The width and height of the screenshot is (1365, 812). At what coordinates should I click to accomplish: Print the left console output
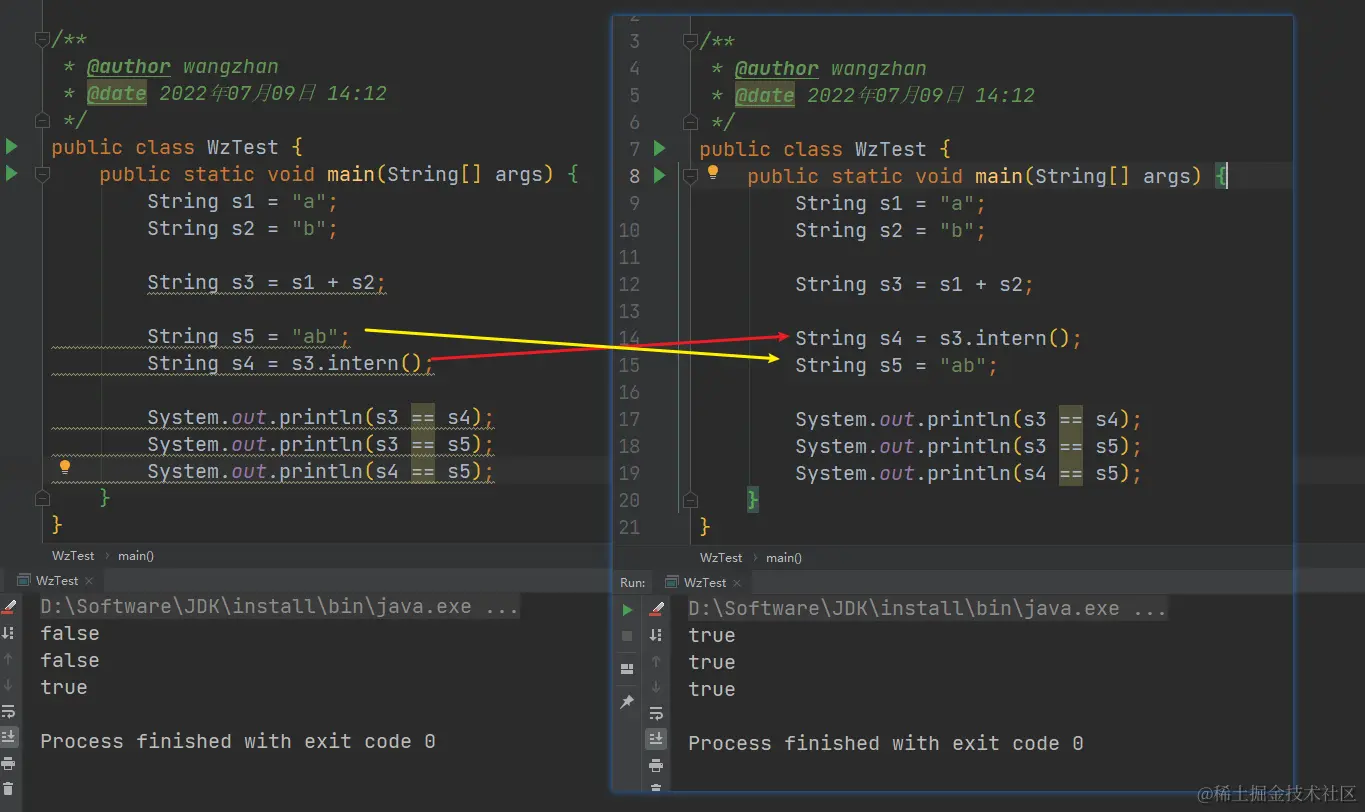coord(8,763)
